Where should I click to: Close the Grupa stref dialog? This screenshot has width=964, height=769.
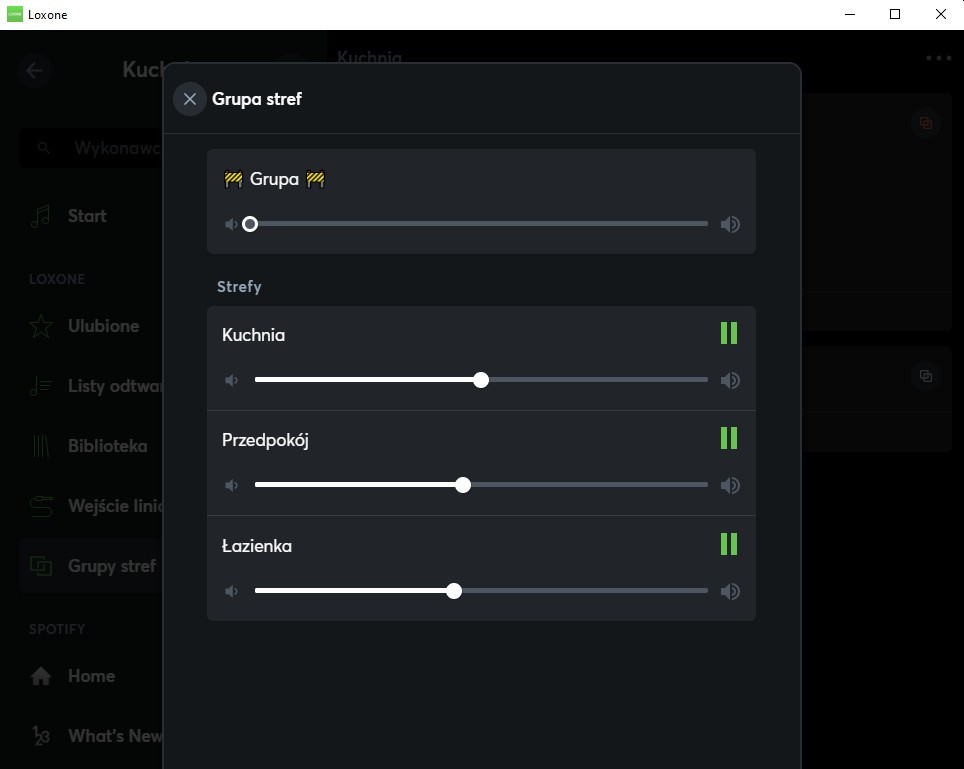[x=190, y=99]
